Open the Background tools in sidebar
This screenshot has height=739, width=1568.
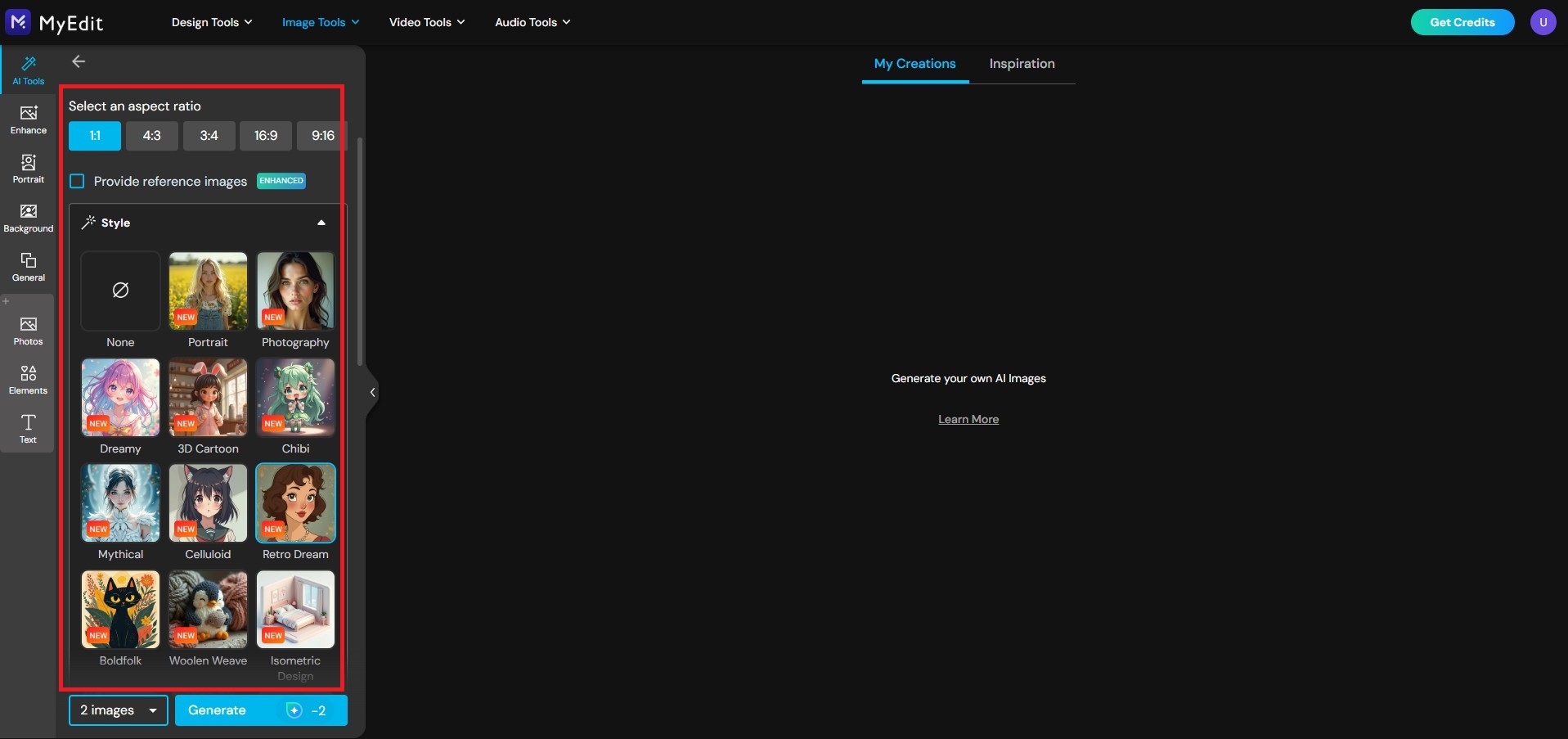(x=29, y=218)
